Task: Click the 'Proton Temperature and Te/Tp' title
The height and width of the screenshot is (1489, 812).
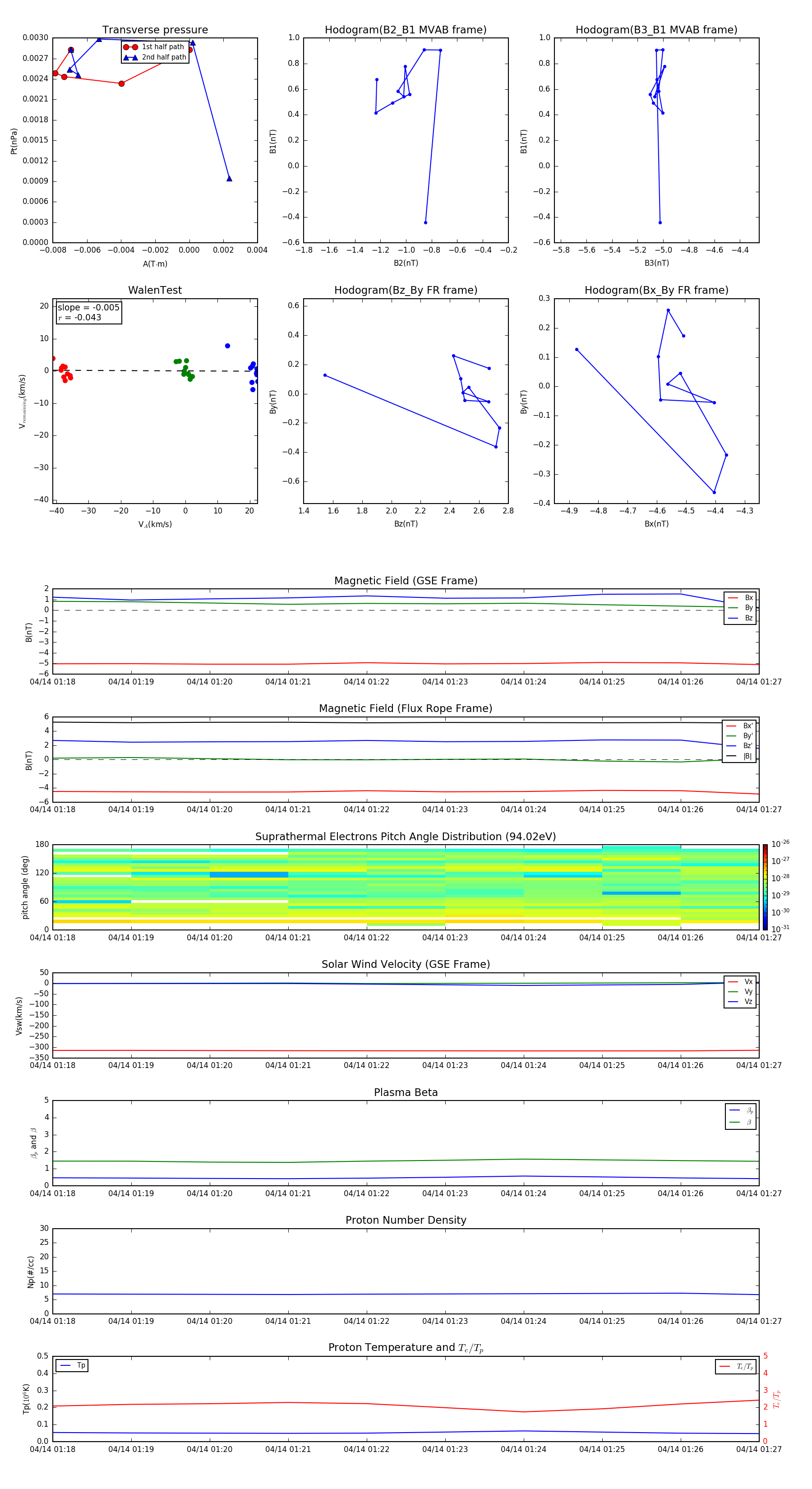Action: (x=406, y=1347)
